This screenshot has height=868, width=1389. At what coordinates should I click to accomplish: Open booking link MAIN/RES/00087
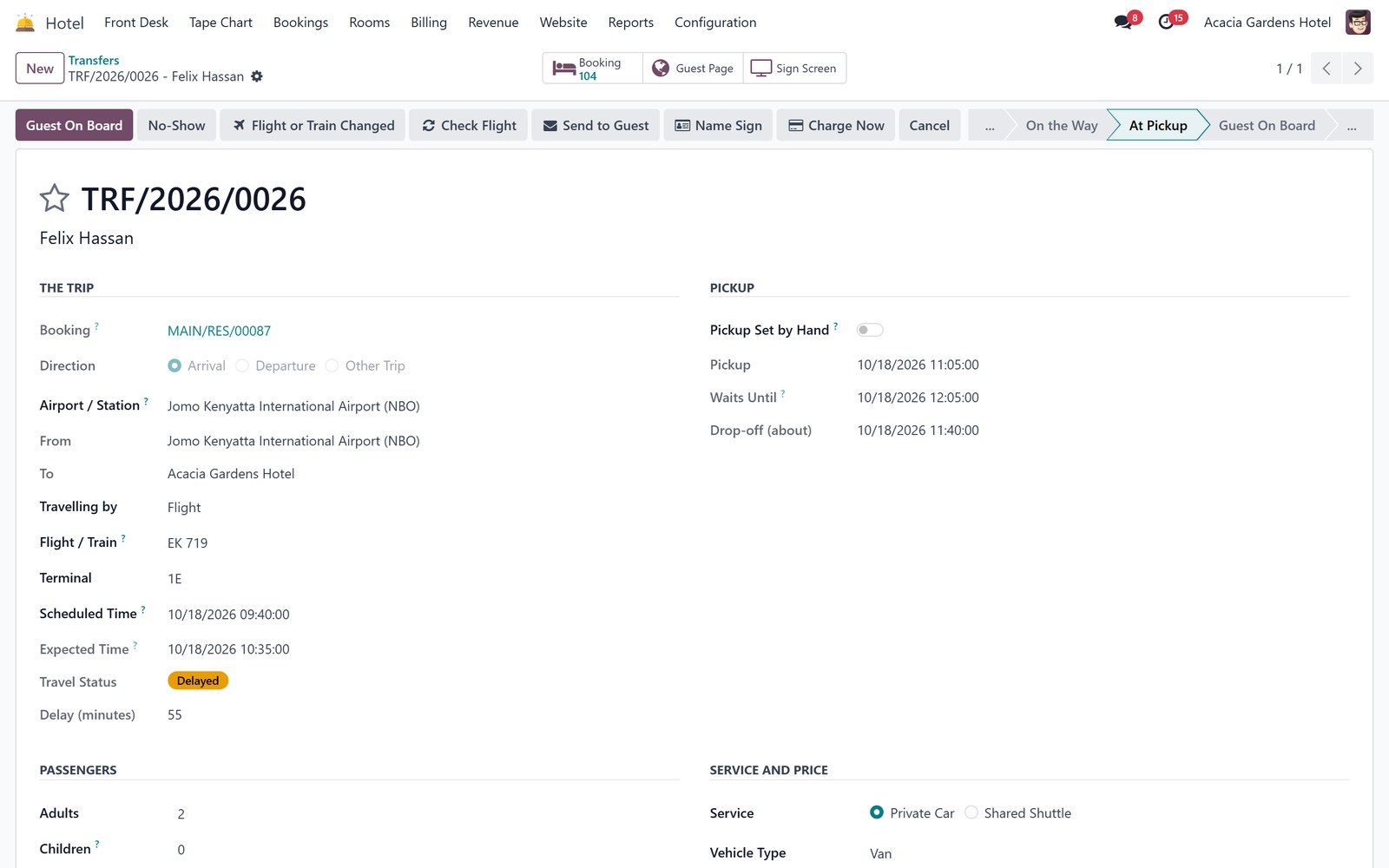point(219,331)
